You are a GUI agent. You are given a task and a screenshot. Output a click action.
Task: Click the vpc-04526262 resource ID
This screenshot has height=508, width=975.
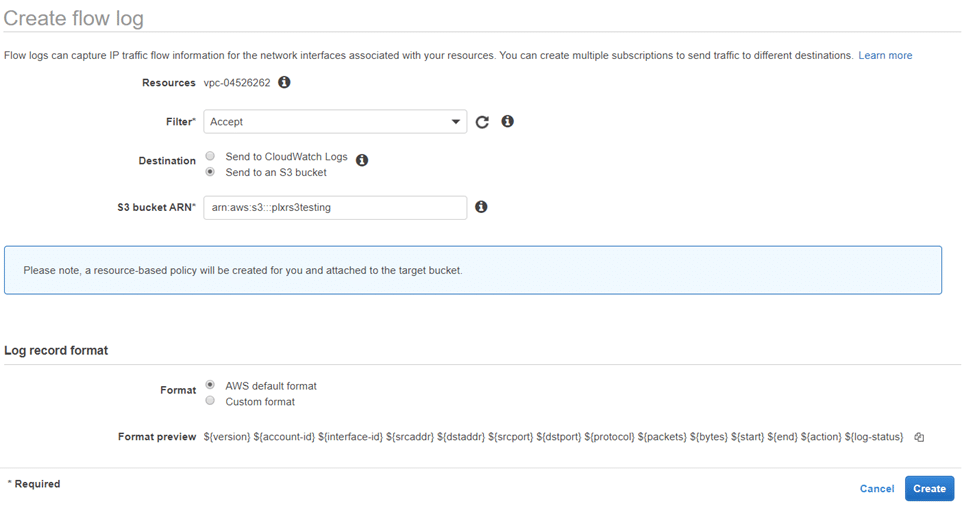(x=237, y=83)
